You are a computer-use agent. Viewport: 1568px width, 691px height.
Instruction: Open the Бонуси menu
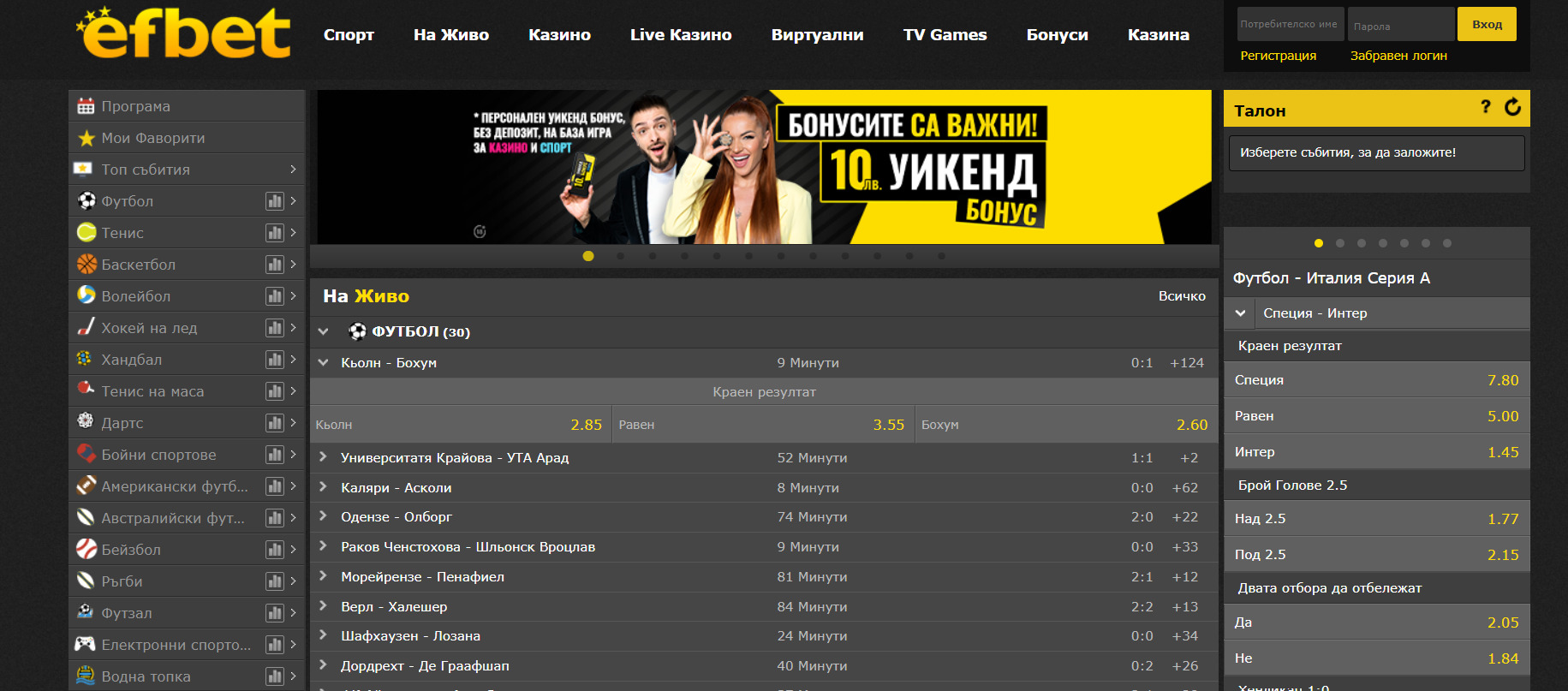(1058, 35)
